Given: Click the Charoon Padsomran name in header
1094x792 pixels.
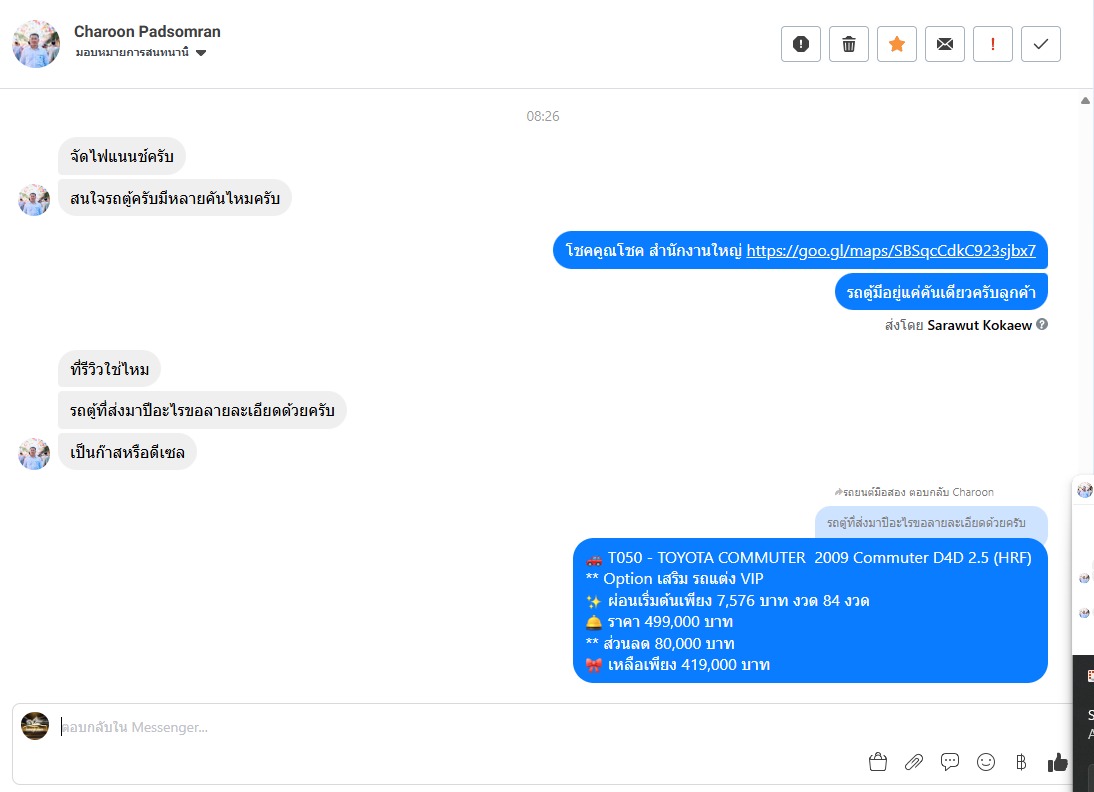Looking at the screenshot, I should pos(147,31).
